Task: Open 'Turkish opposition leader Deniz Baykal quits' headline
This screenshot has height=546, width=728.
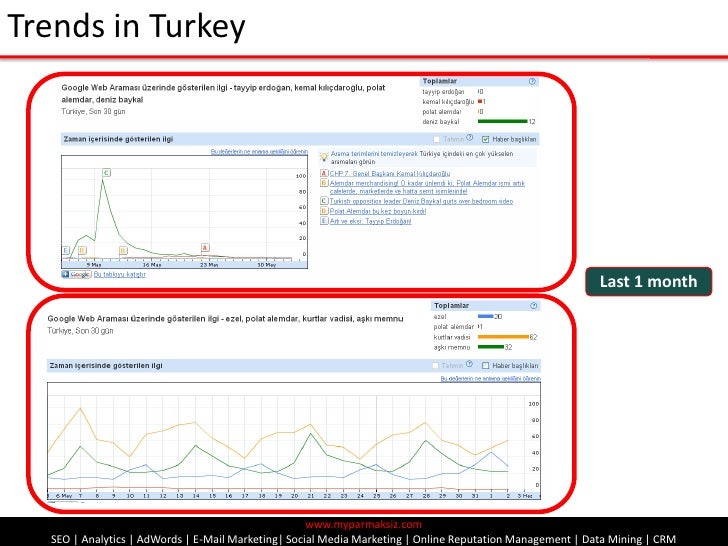Action: tap(421, 201)
